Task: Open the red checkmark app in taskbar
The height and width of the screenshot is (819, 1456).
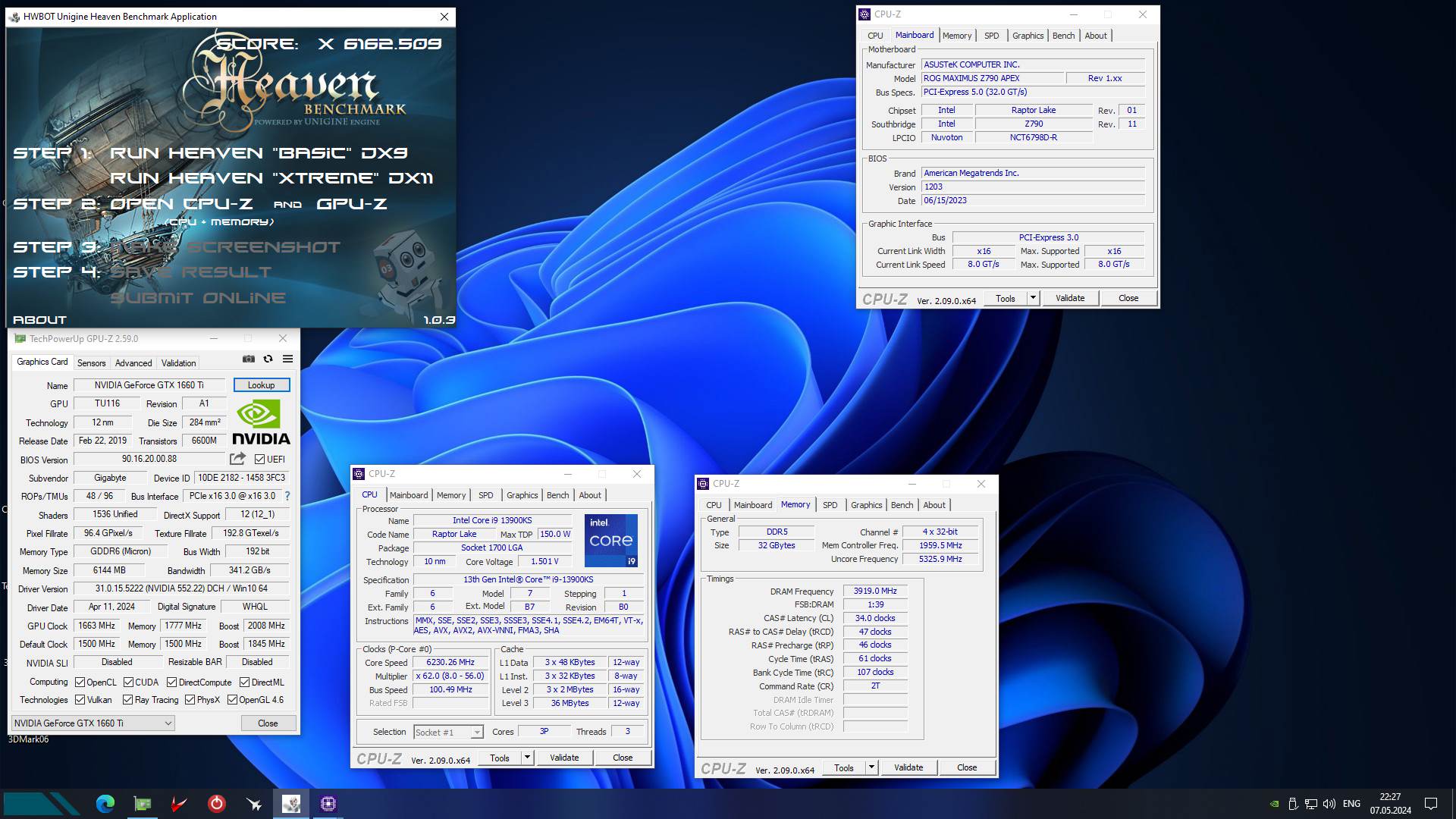Action: 179,804
